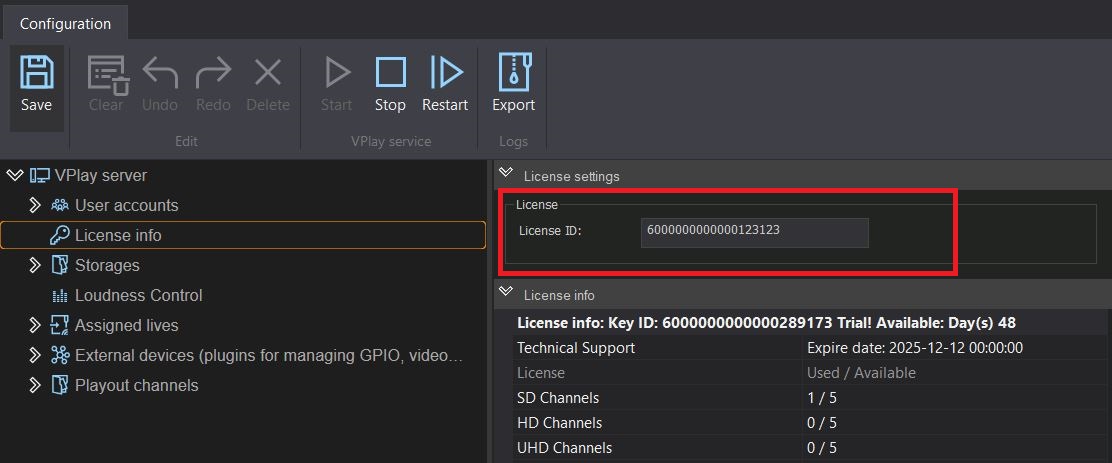Click the Storages tree icon
The image size is (1112, 463).
[60, 265]
